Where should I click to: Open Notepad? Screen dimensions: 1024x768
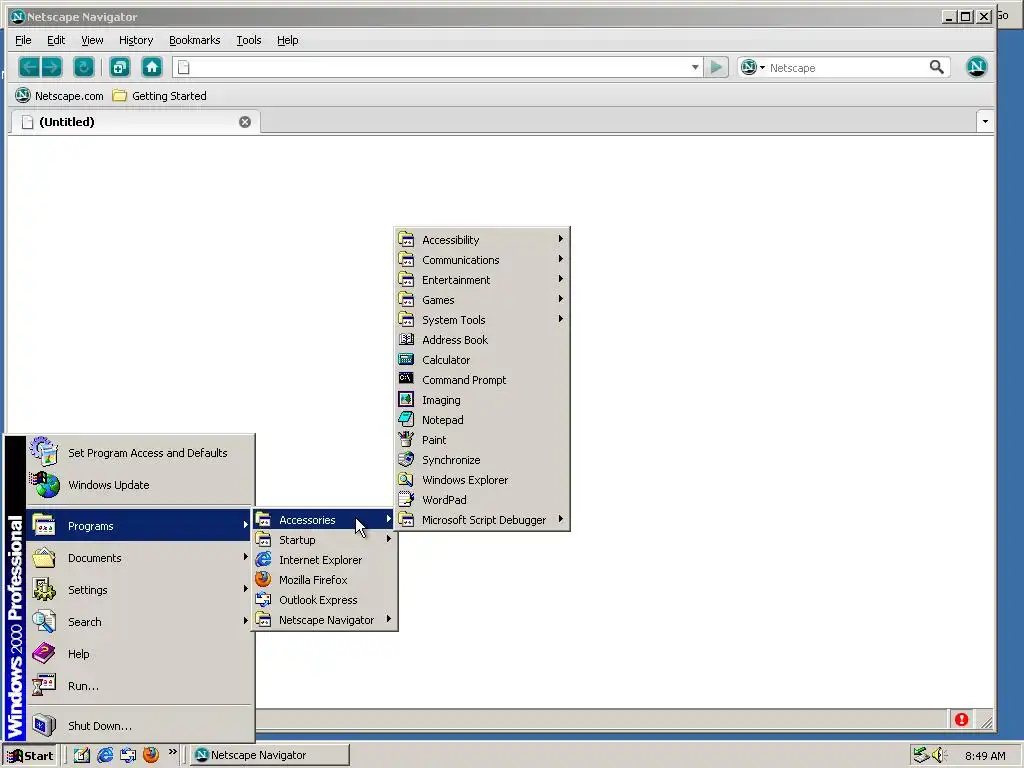(482, 420)
